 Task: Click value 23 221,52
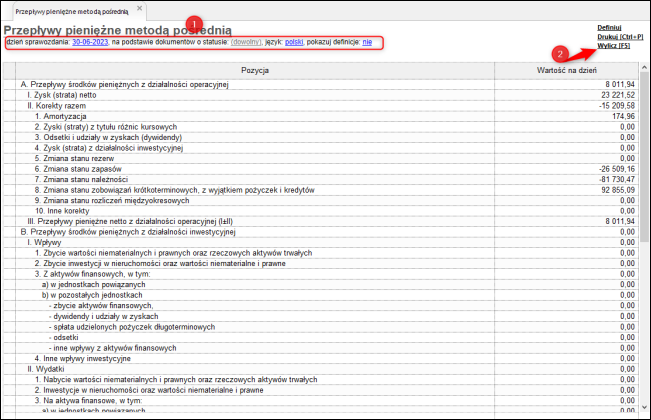click(618, 95)
